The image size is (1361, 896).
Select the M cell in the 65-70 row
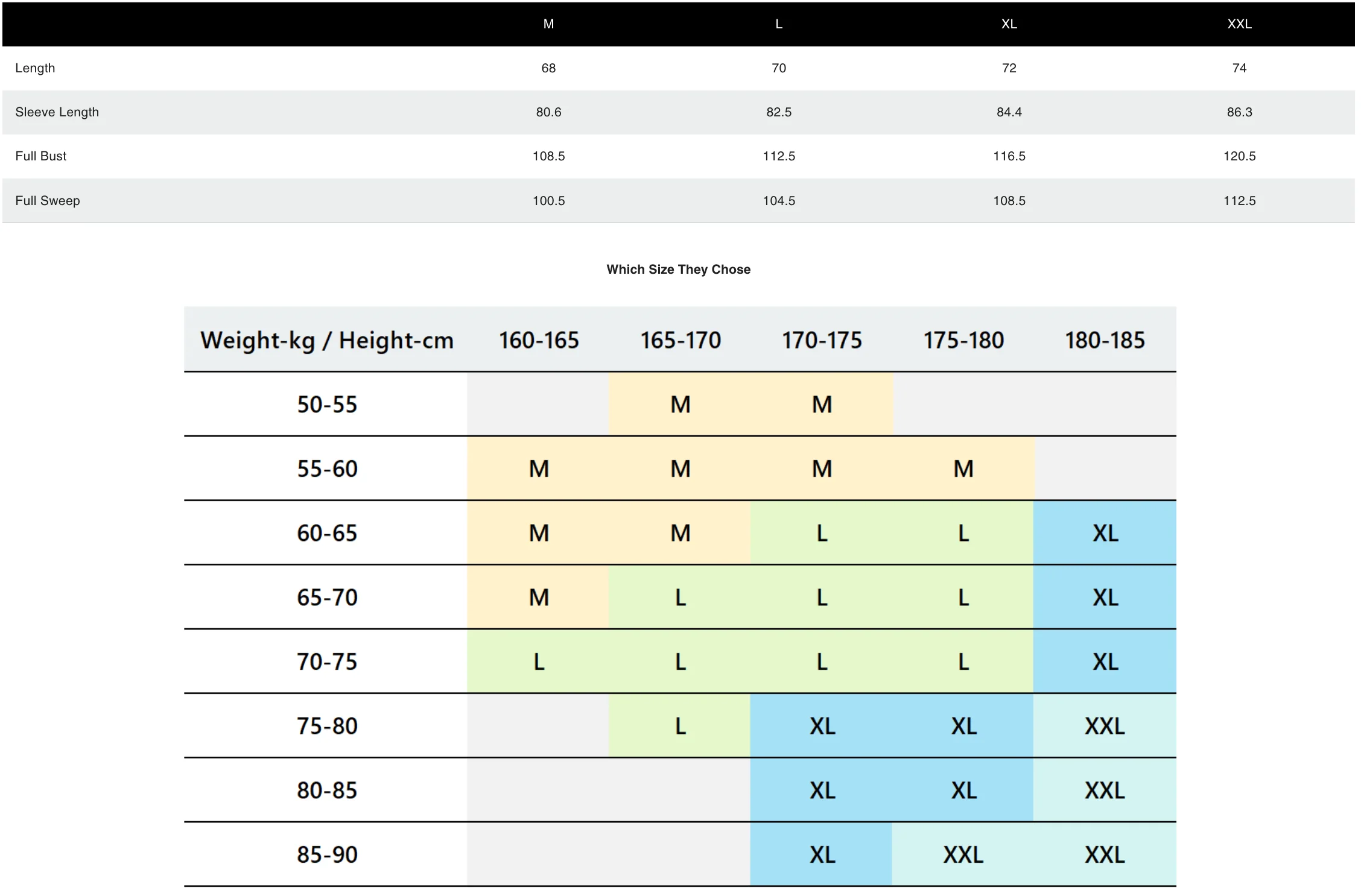click(539, 598)
